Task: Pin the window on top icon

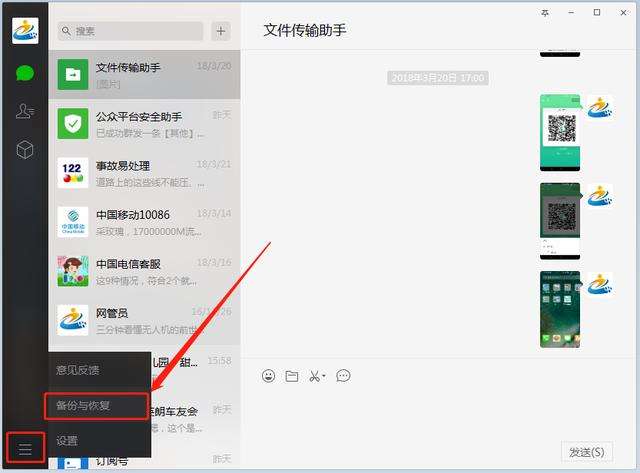Action: (545, 13)
